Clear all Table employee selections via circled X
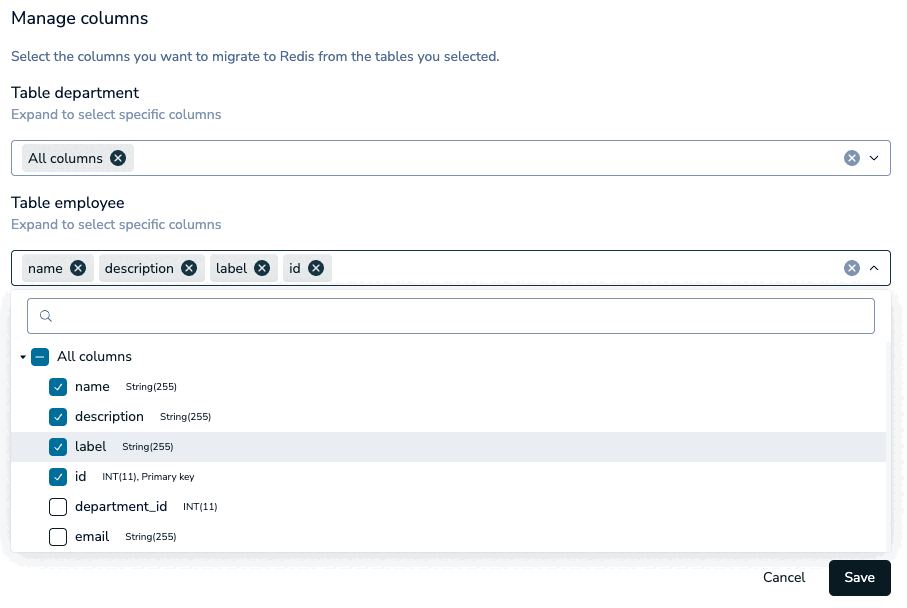Image resolution: width=907 pixels, height=608 pixels. click(852, 268)
